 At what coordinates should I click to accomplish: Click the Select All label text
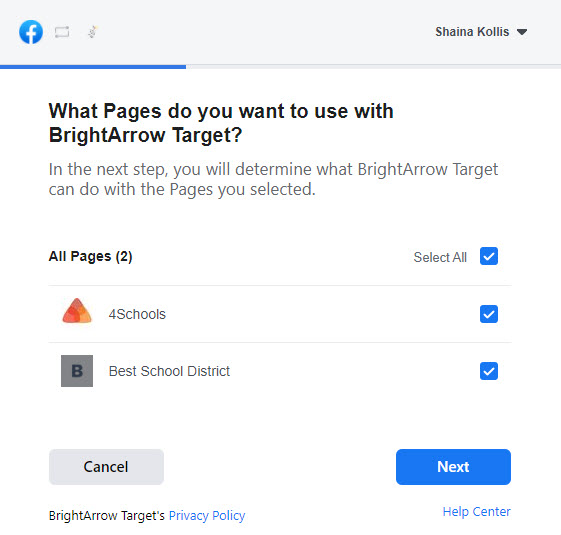pos(440,257)
